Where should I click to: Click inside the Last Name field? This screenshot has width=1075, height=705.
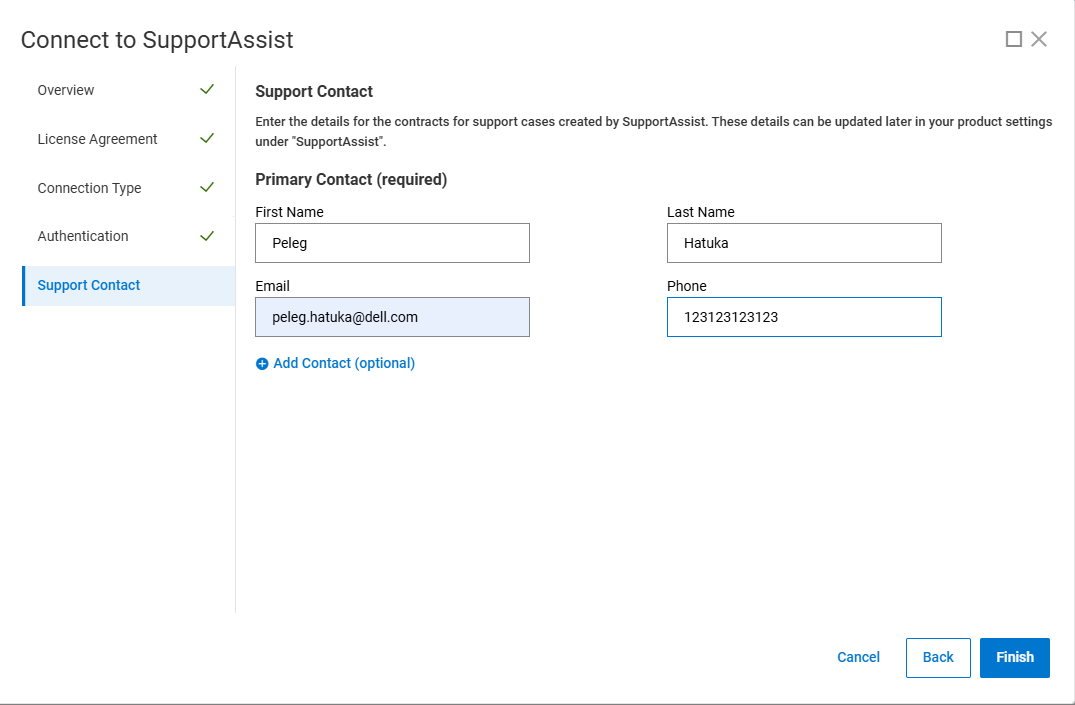[x=804, y=243]
